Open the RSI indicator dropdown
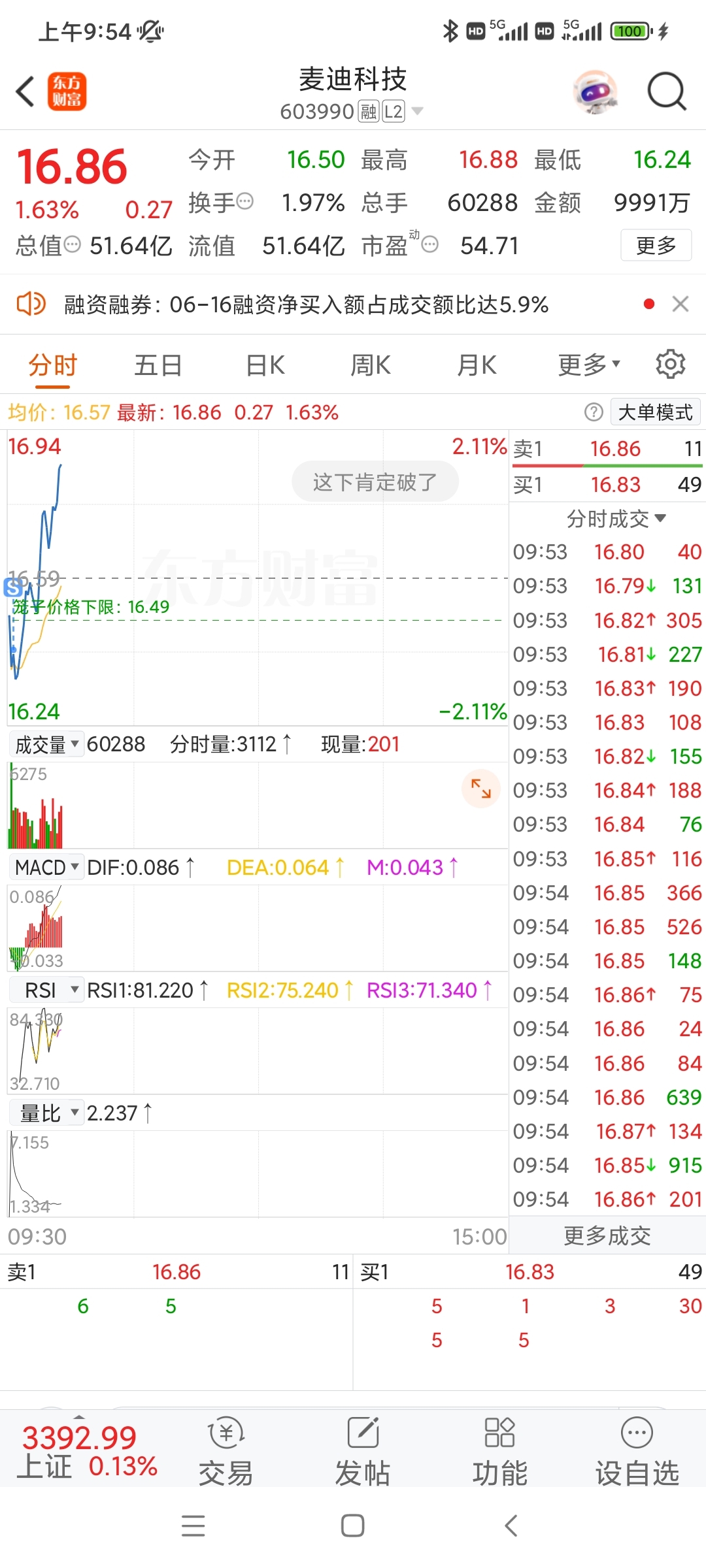Viewport: 706px width, 1568px height. (46, 990)
